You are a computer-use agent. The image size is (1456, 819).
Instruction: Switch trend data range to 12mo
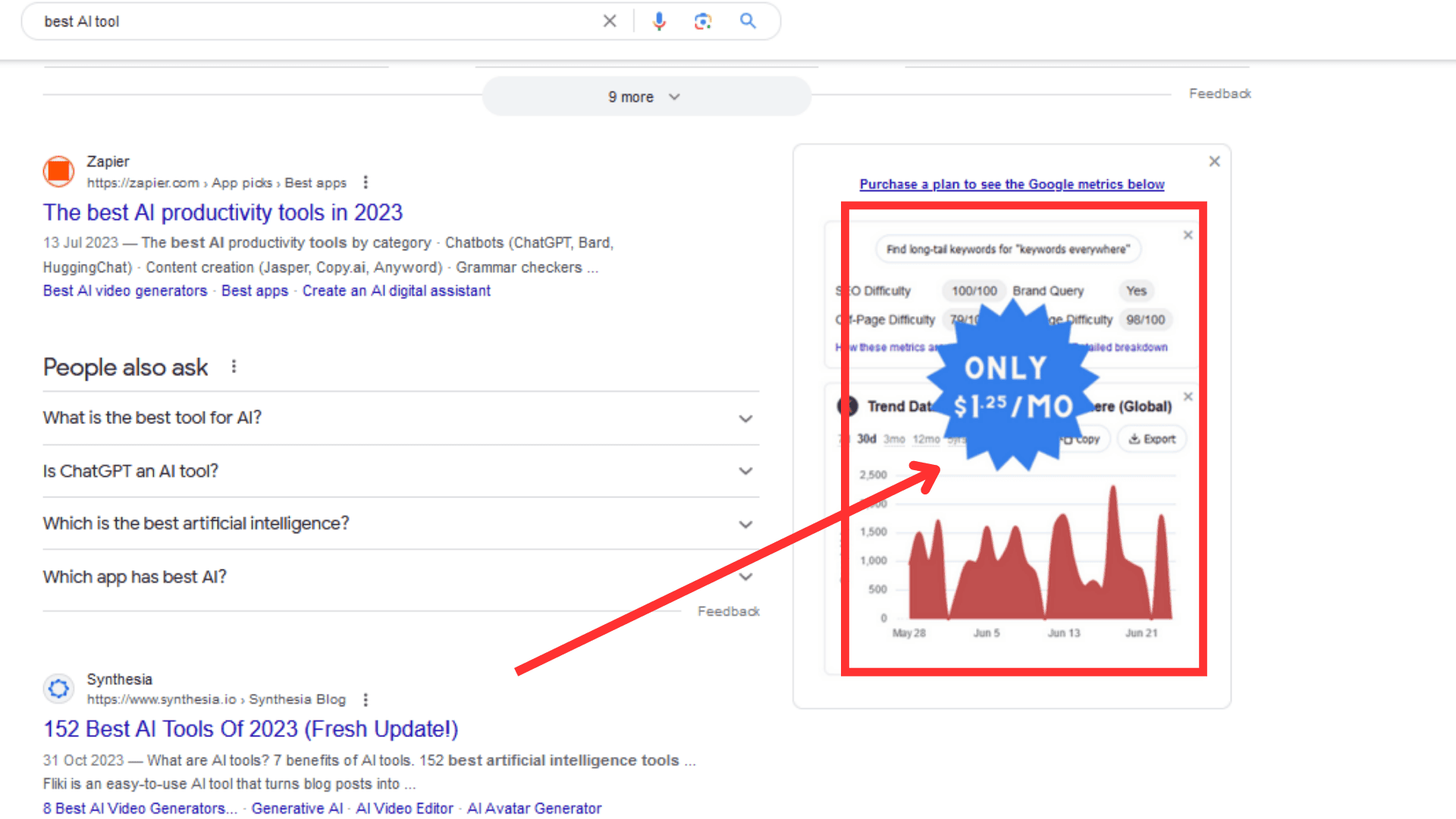[x=926, y=438]
